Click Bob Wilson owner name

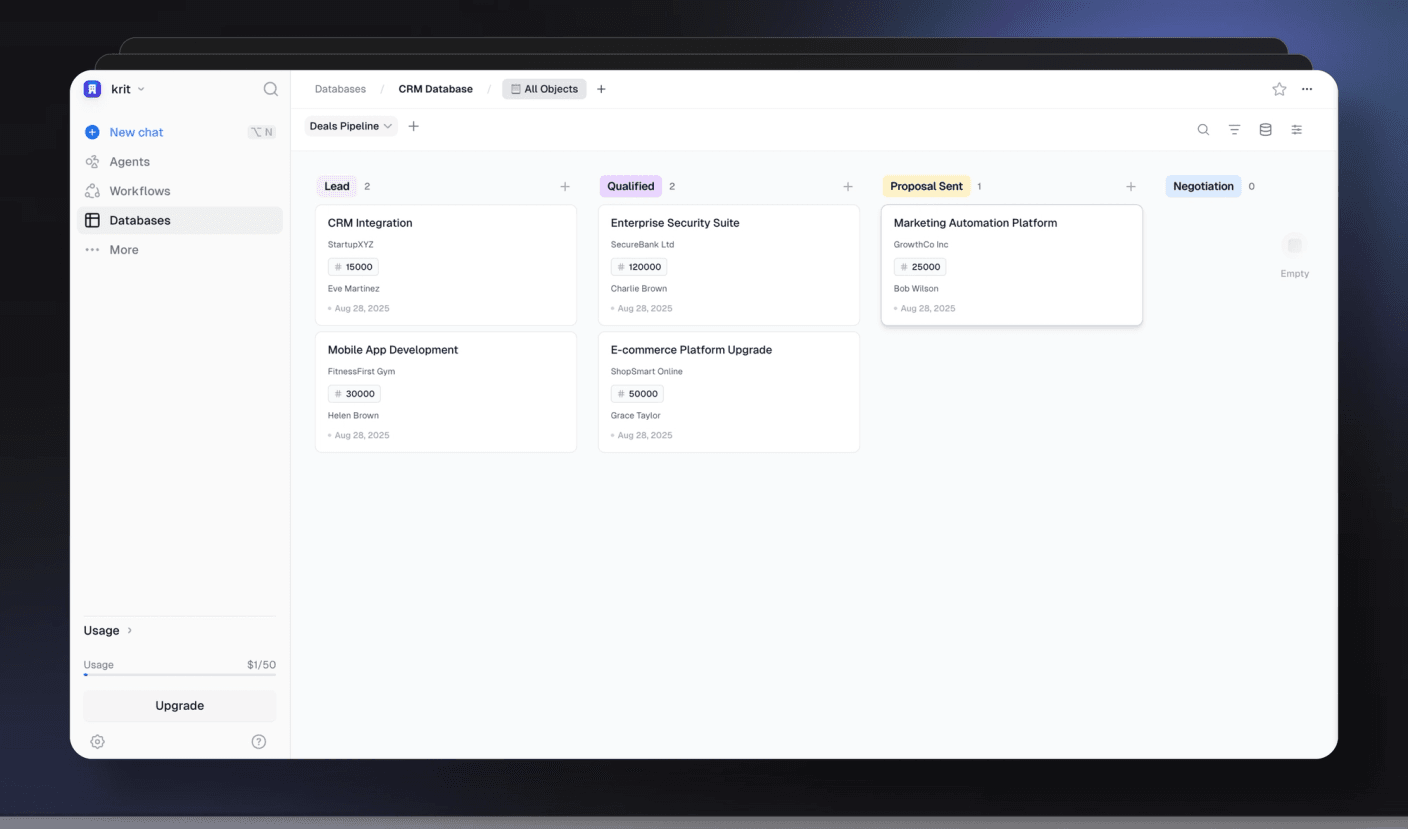(916, 289)
